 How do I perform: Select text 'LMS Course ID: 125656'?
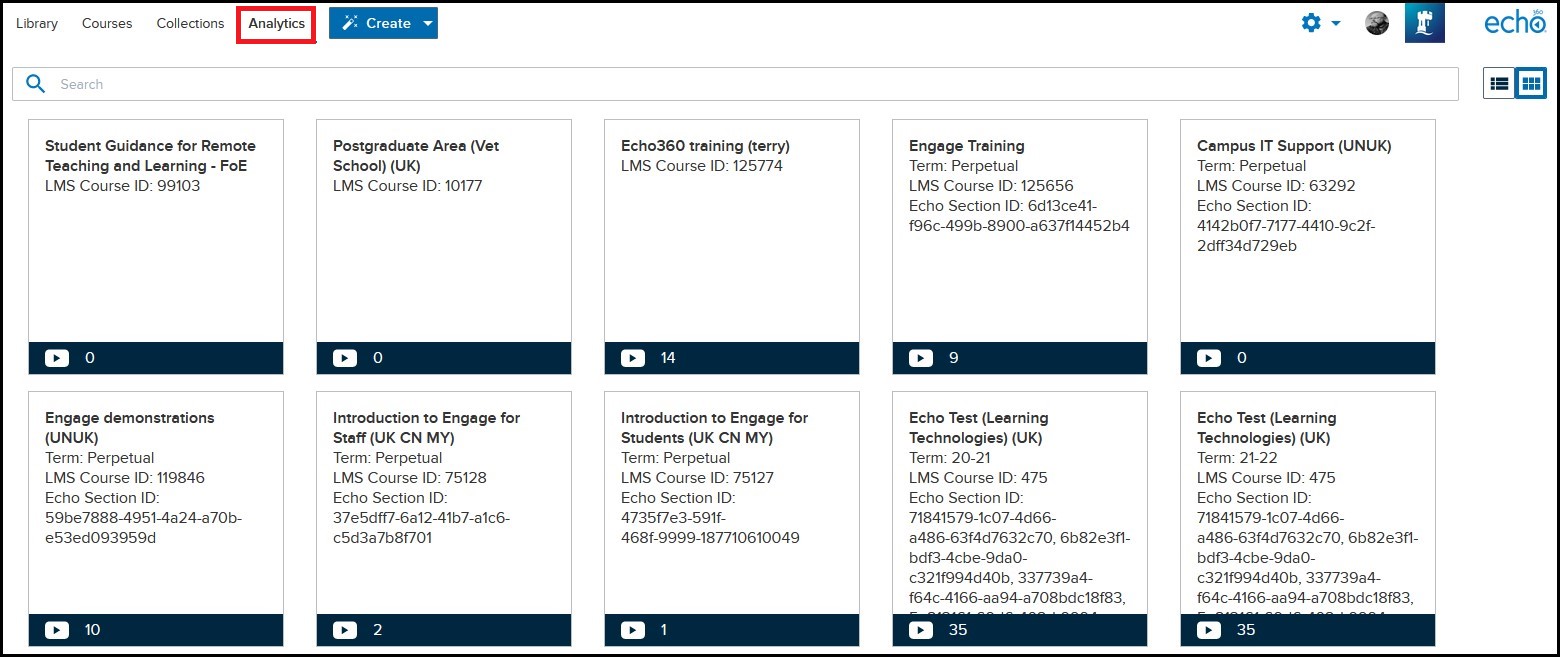pyautogui.click(x=991, y=186)
